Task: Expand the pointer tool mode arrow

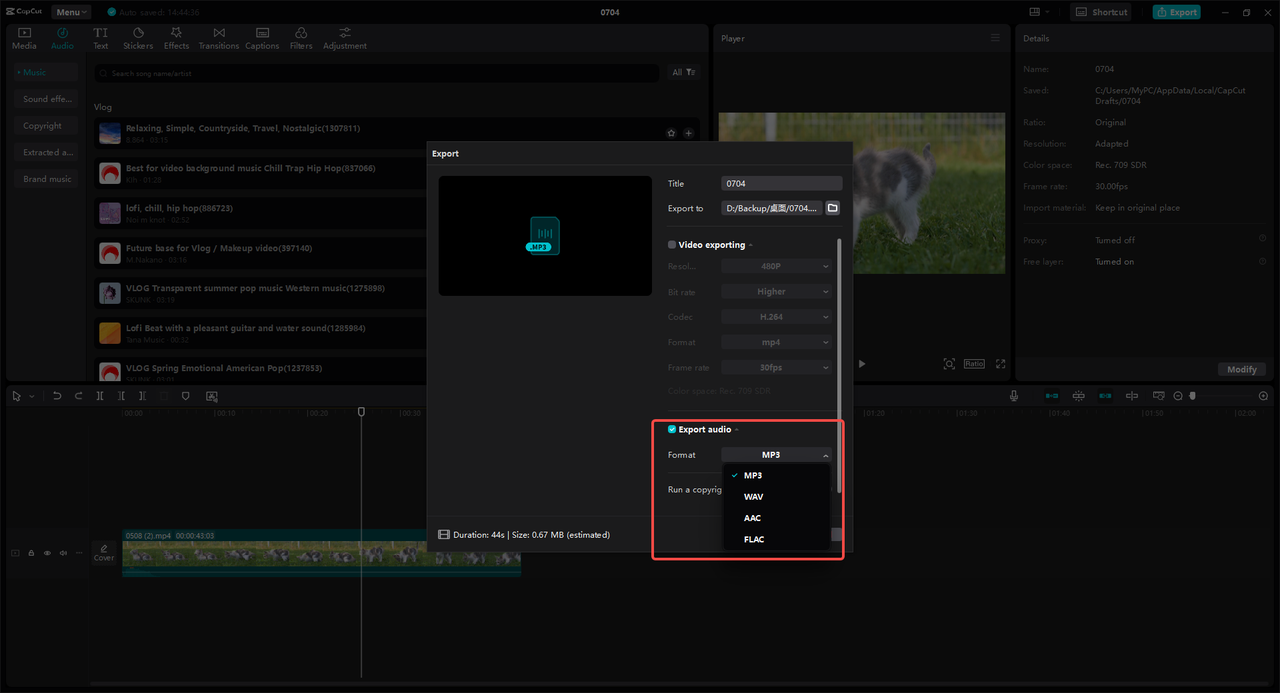Action: coord(32,397)
